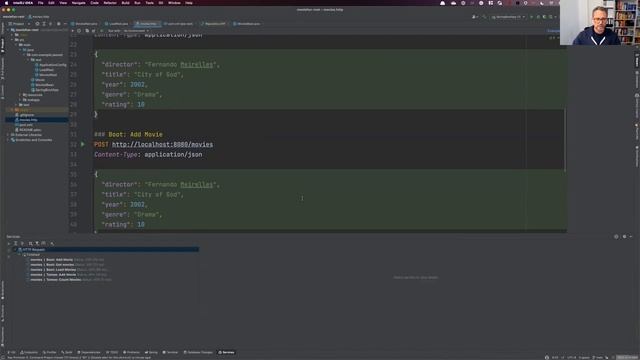Select 'movies | Boot: Get movies' result
Image resolution: width=640 pixels, height=360 pixels.
click(x=67, y=264)
